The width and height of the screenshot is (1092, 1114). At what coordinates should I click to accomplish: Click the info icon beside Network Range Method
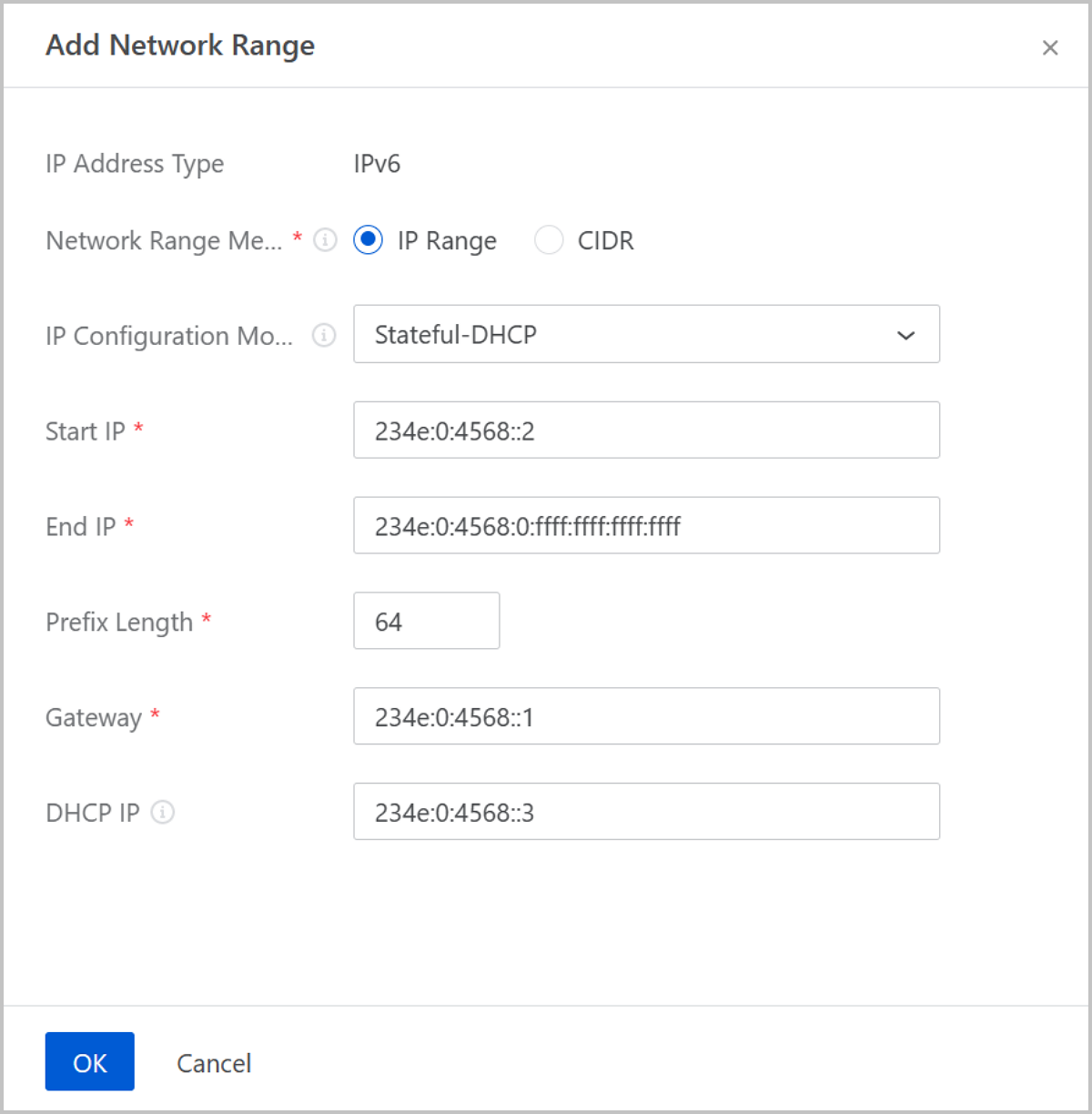click(325, 240)
